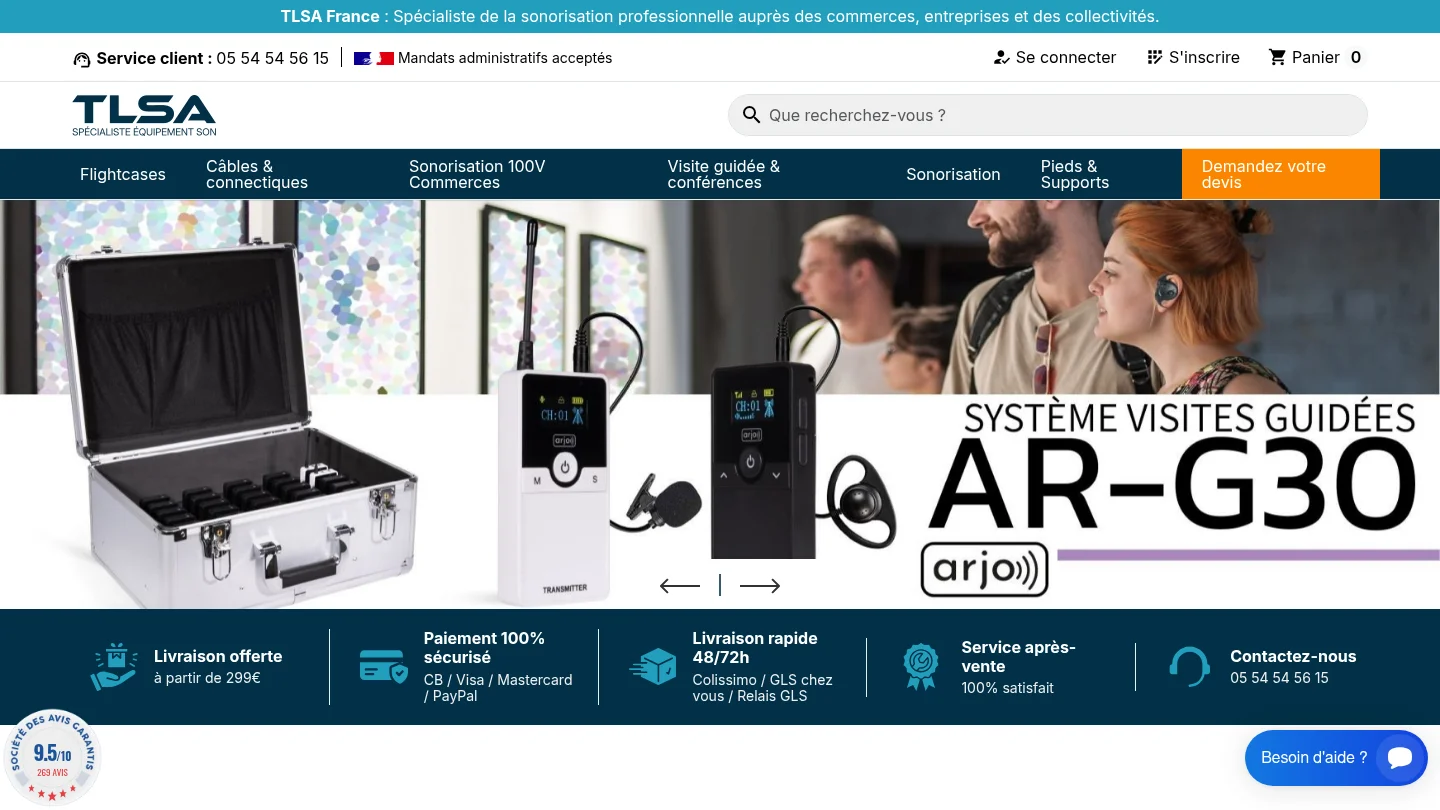Image resolution: width=1440 pixels, height=810 pixels.
Task: Click the S'inscrire sign-up icon
Action: point(1155,57)
